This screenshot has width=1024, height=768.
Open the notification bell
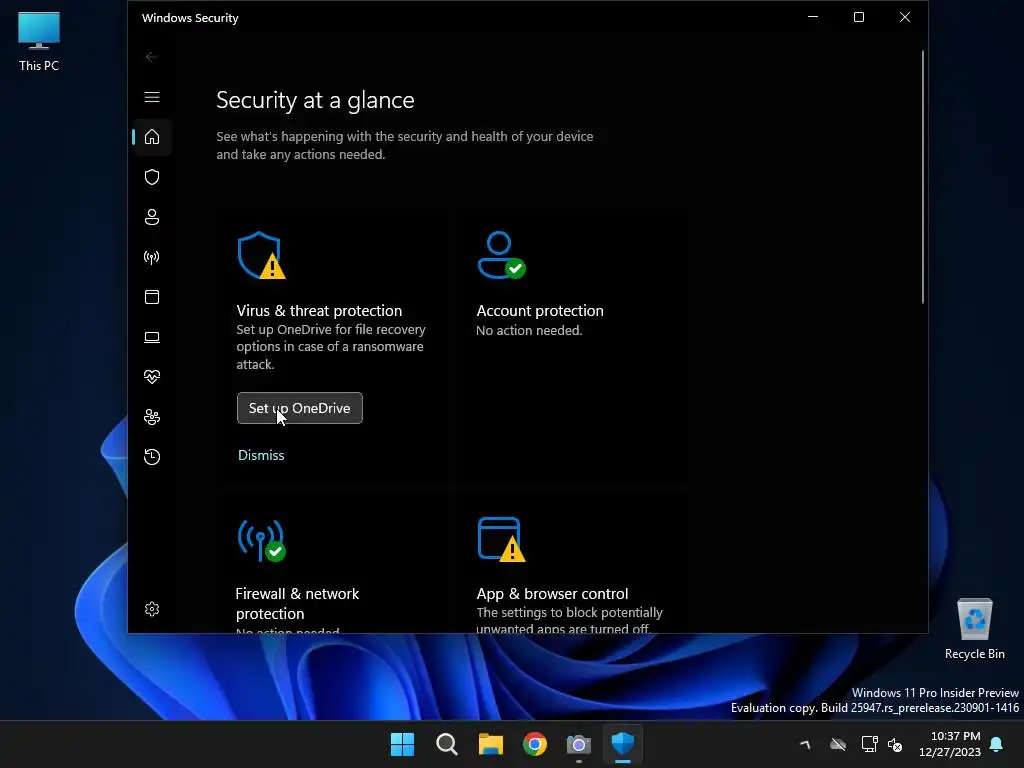tap(997, 744)
